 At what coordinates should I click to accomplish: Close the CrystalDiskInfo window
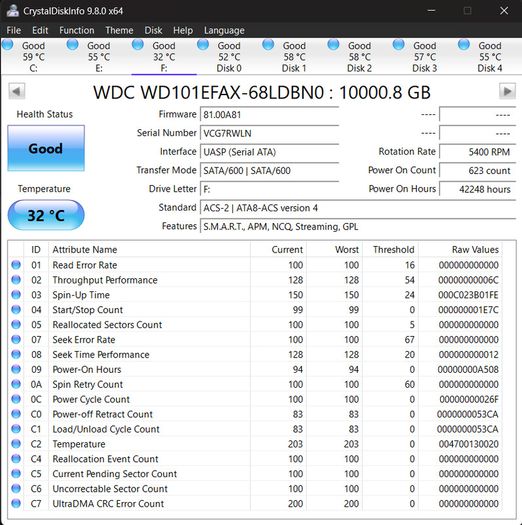(504, 11)
